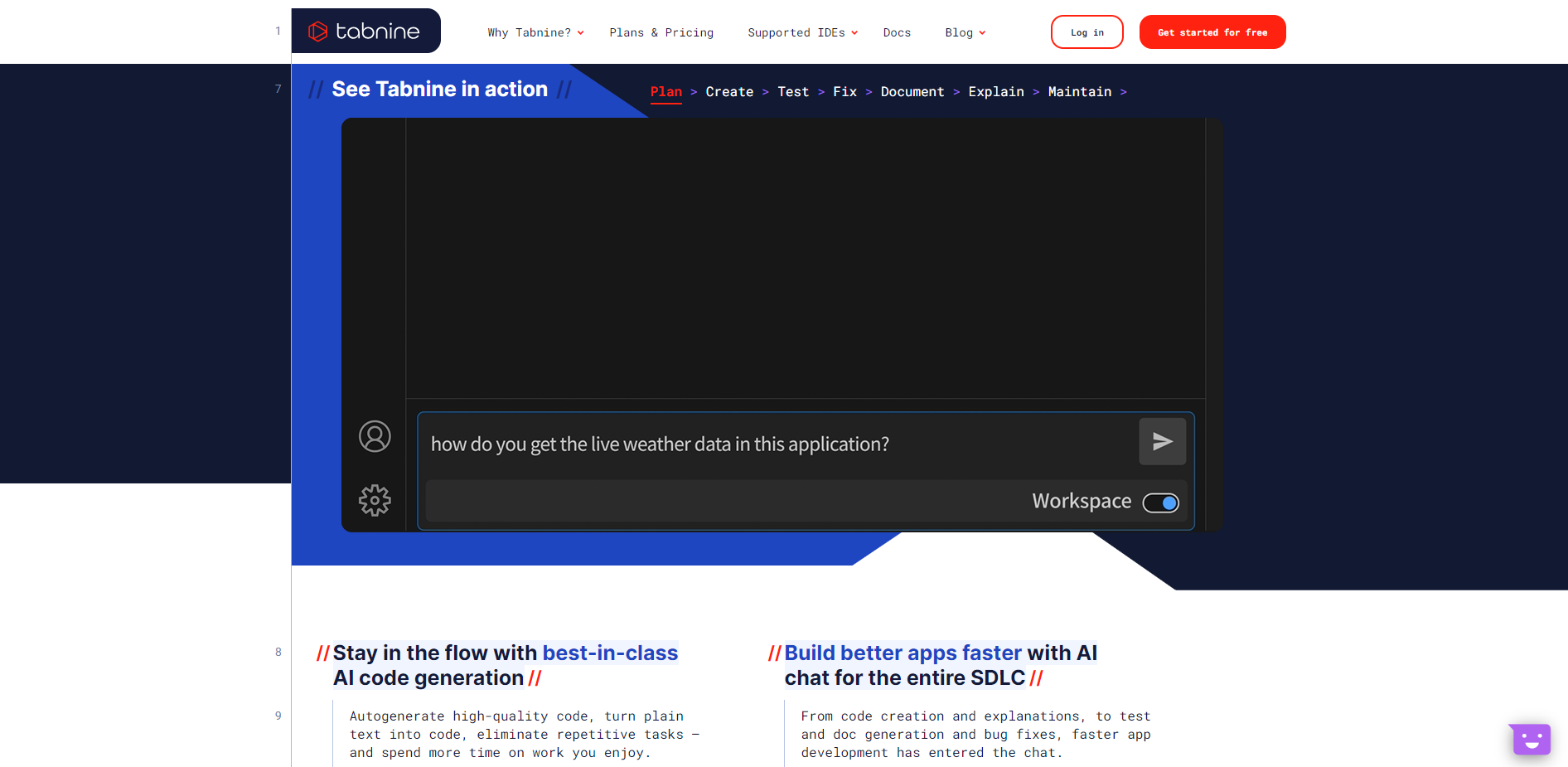Click the user profile icon in chat sidebar
The height and width of the screenshot is (767, 1568).
pos(375,436)
